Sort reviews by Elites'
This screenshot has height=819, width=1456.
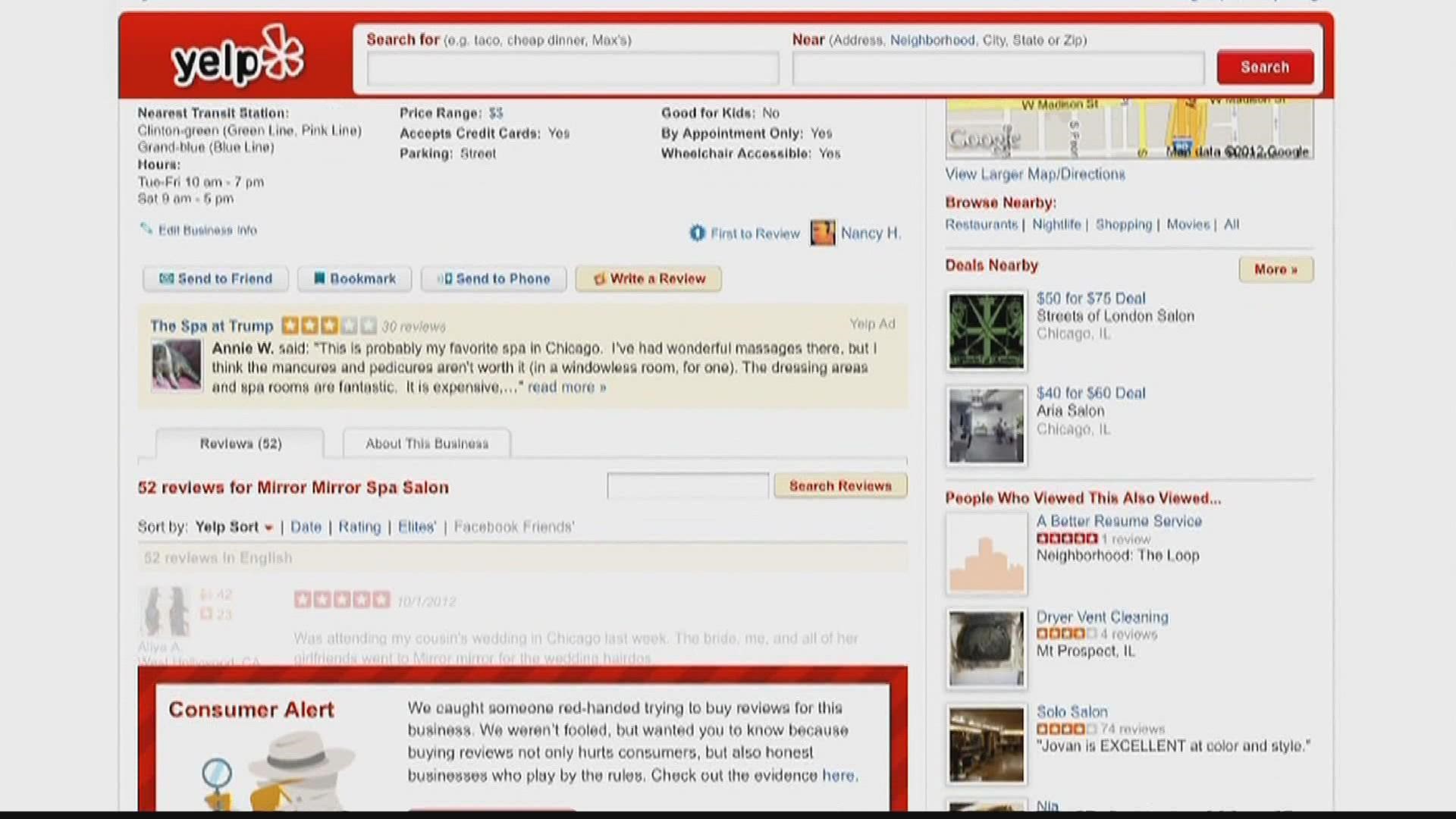[417, 527]
